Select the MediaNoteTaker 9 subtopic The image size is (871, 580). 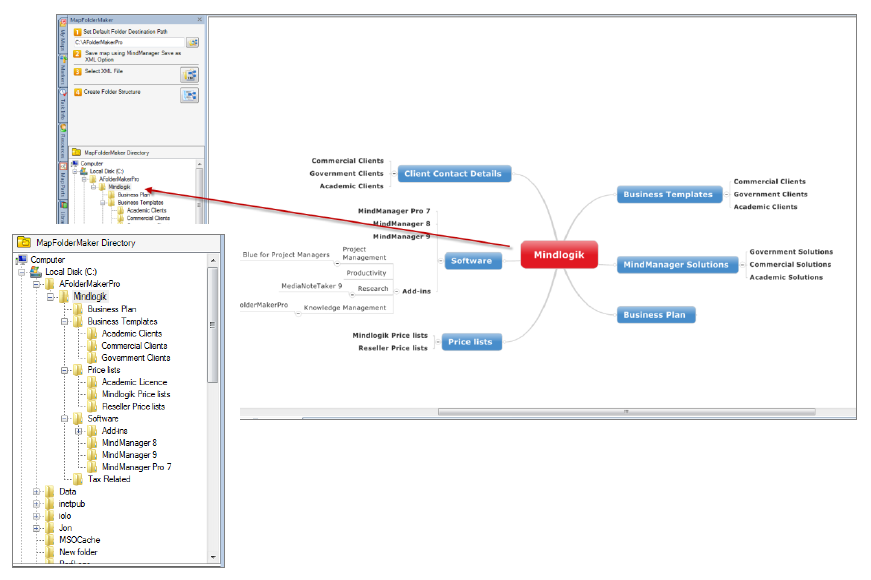311,286
